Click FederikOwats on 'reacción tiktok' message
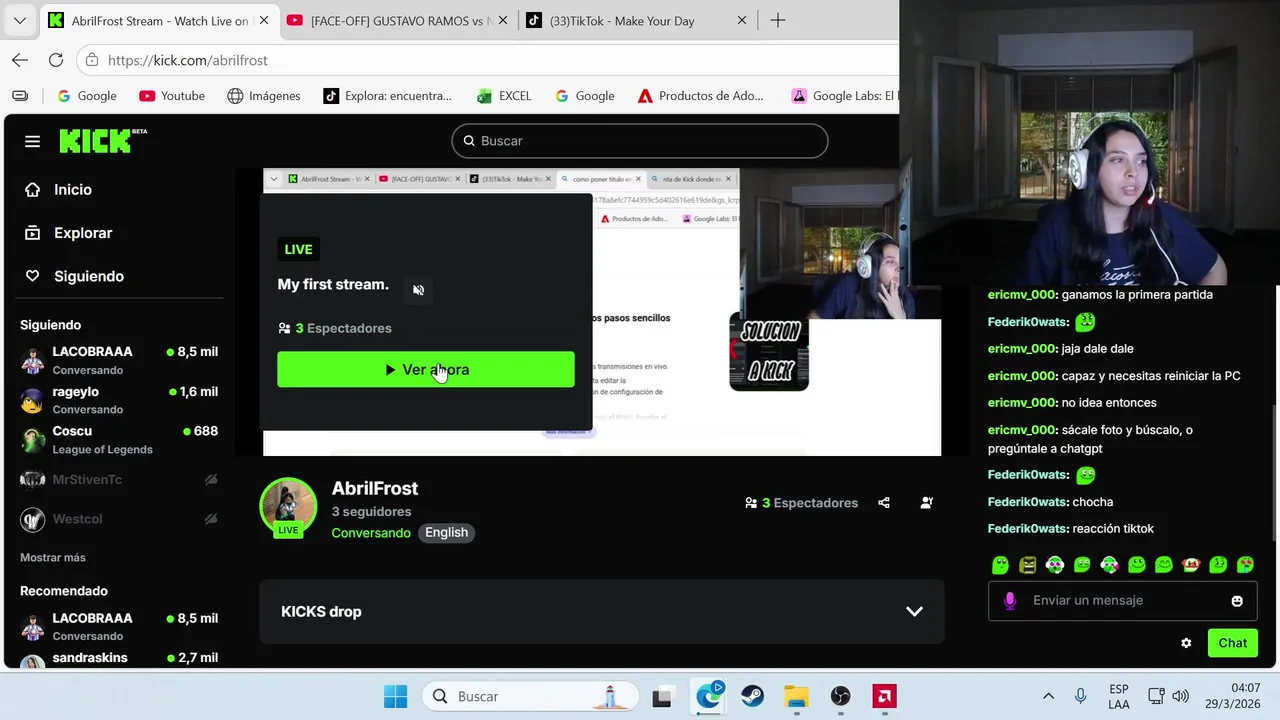Viewport: 1280px width, 720px height. point(1028,529)
